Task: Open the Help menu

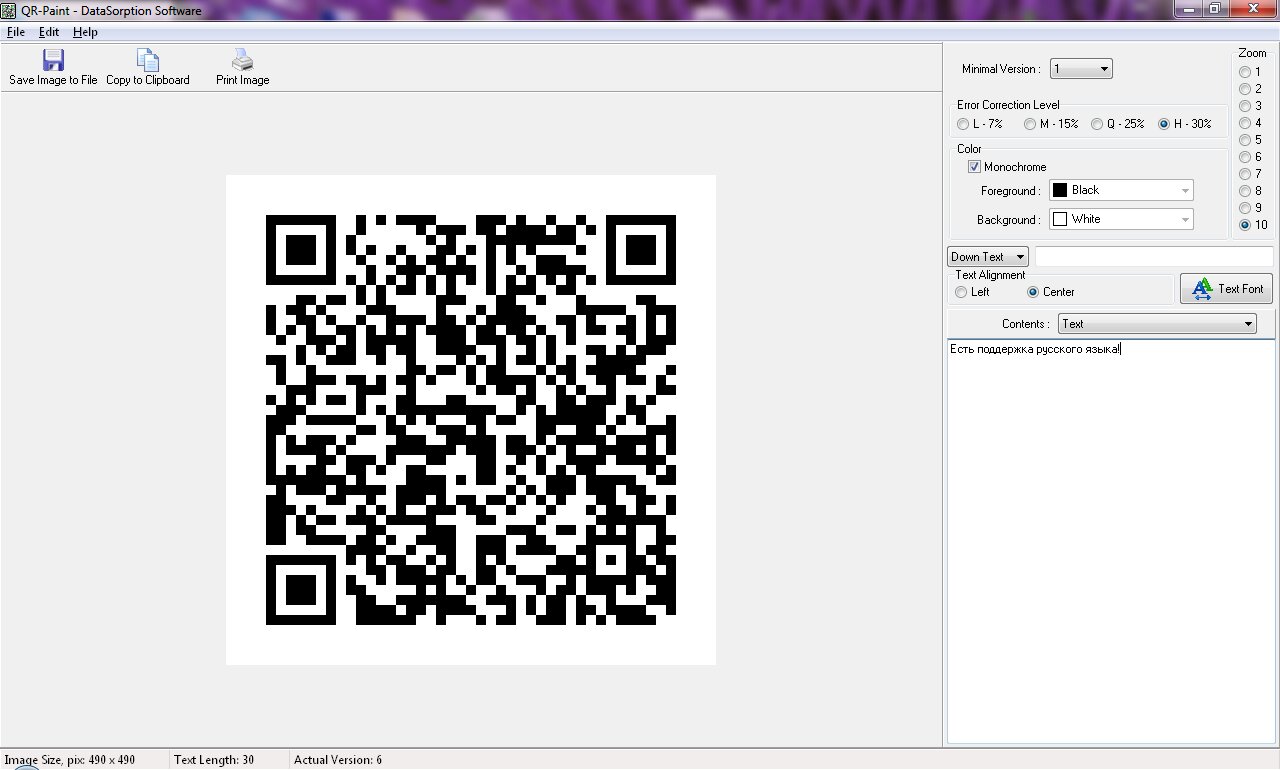Action: [85, 32]
